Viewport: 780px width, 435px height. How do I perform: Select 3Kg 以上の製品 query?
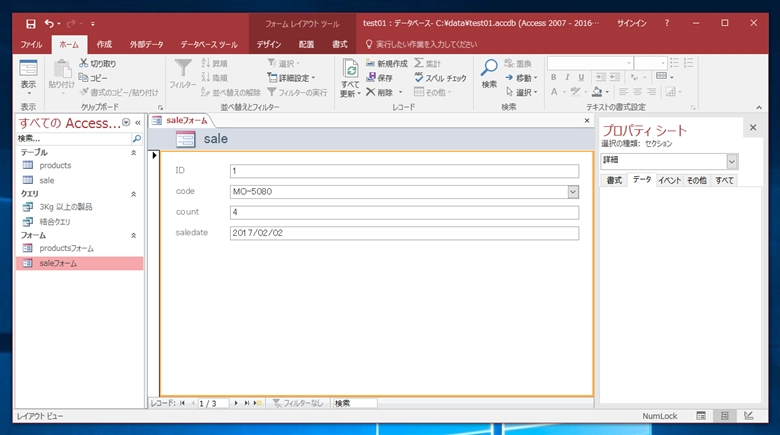66,207
